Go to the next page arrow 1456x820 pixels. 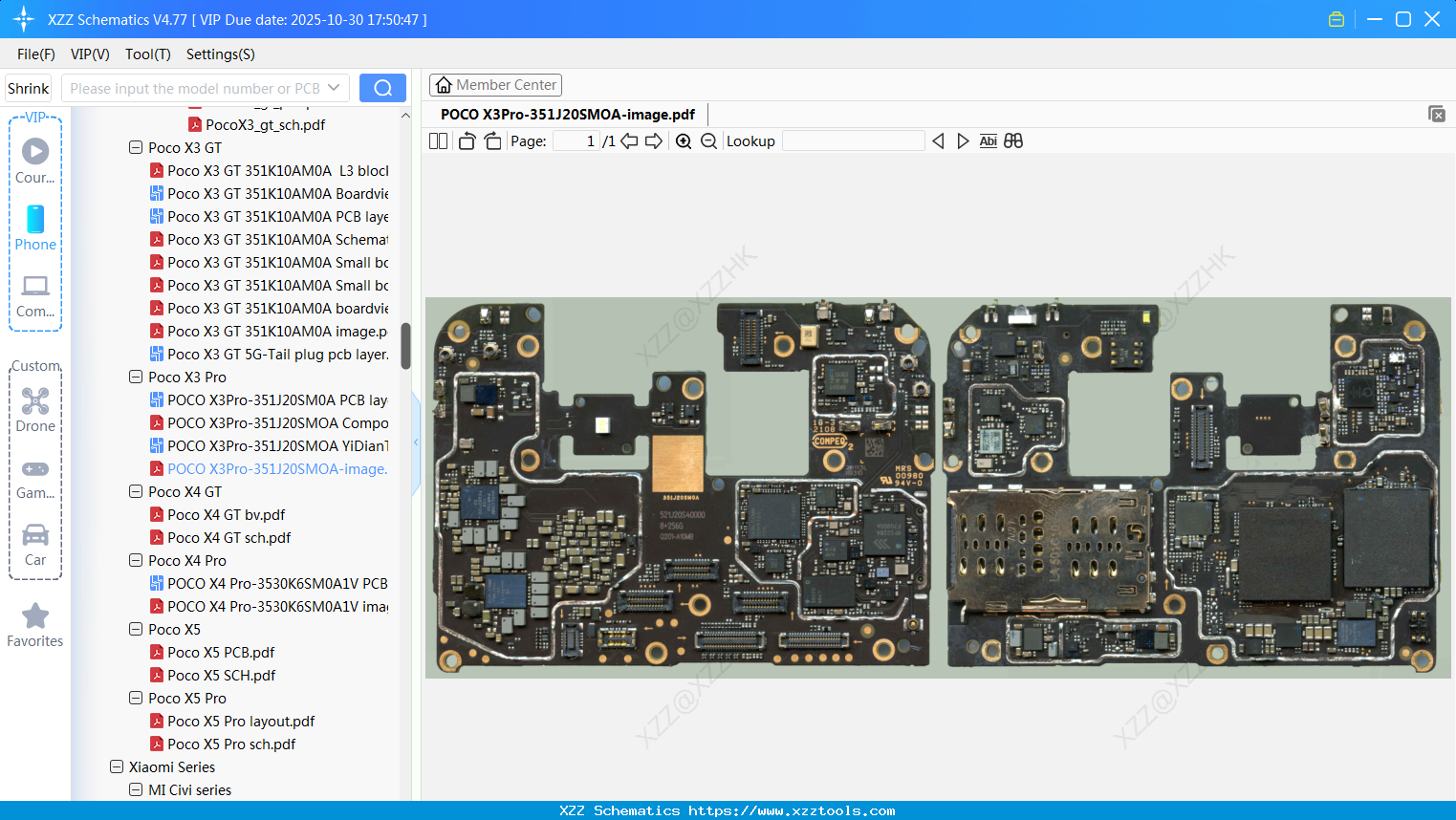654,141
